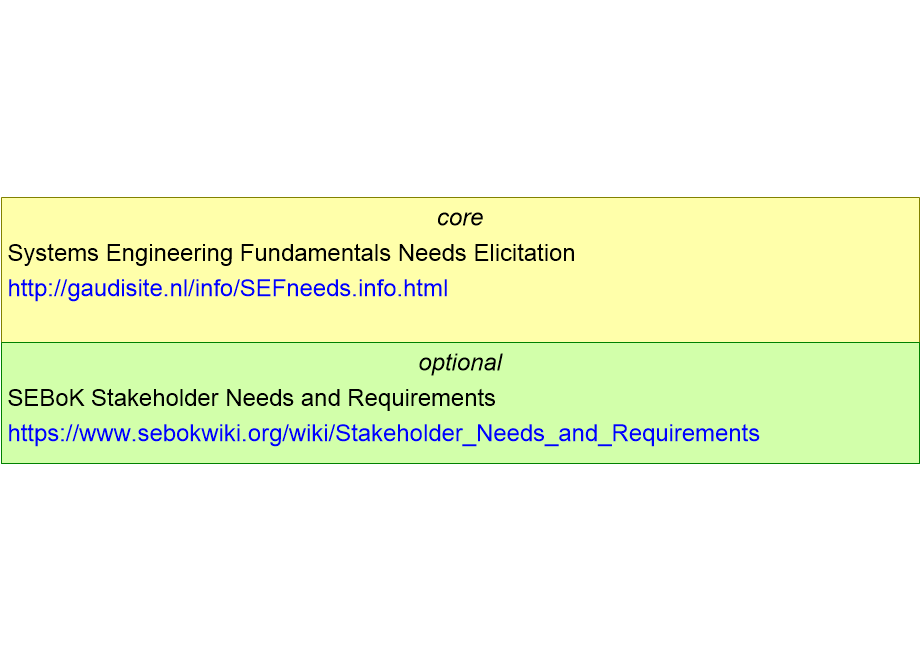Viewport: 920px width, 660px height.
Task: Click the italic "core" heading
Action: click(460, 218)
